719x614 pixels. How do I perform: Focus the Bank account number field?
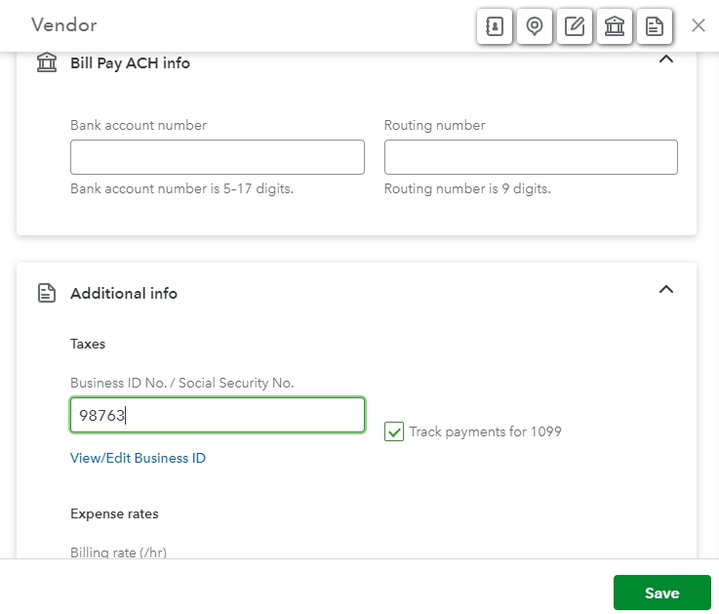point(217,157)
